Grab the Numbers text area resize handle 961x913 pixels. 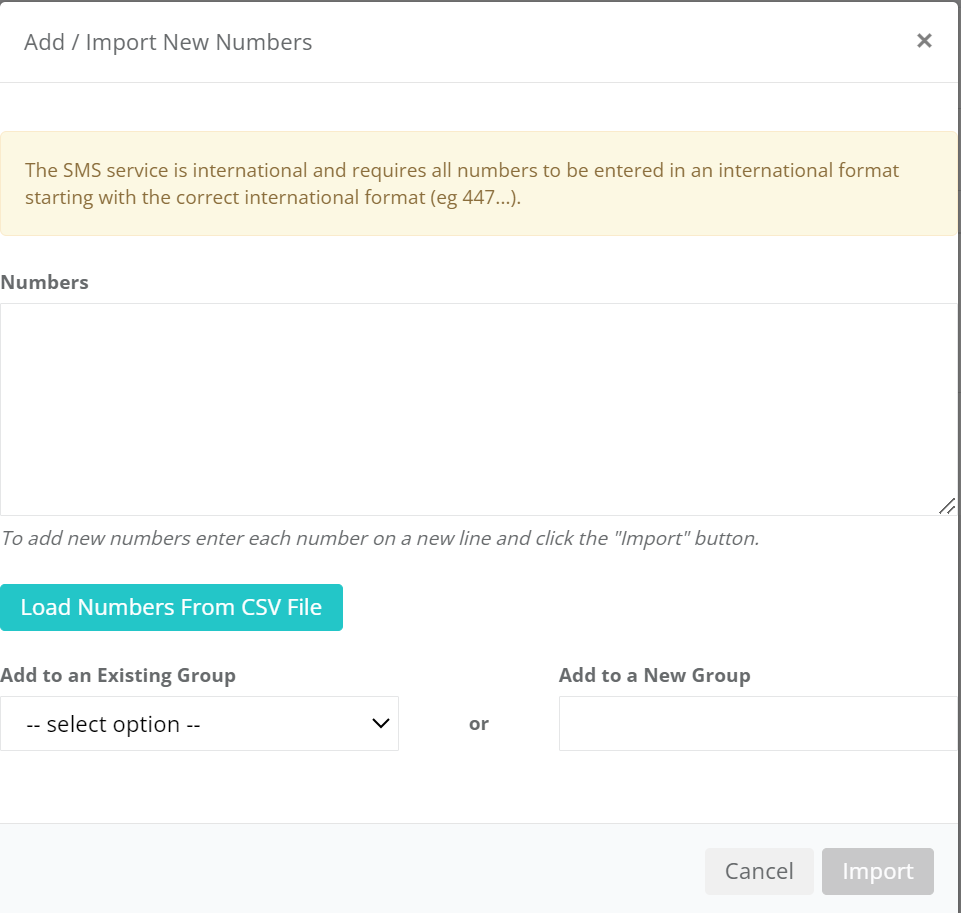pos(946,506)
